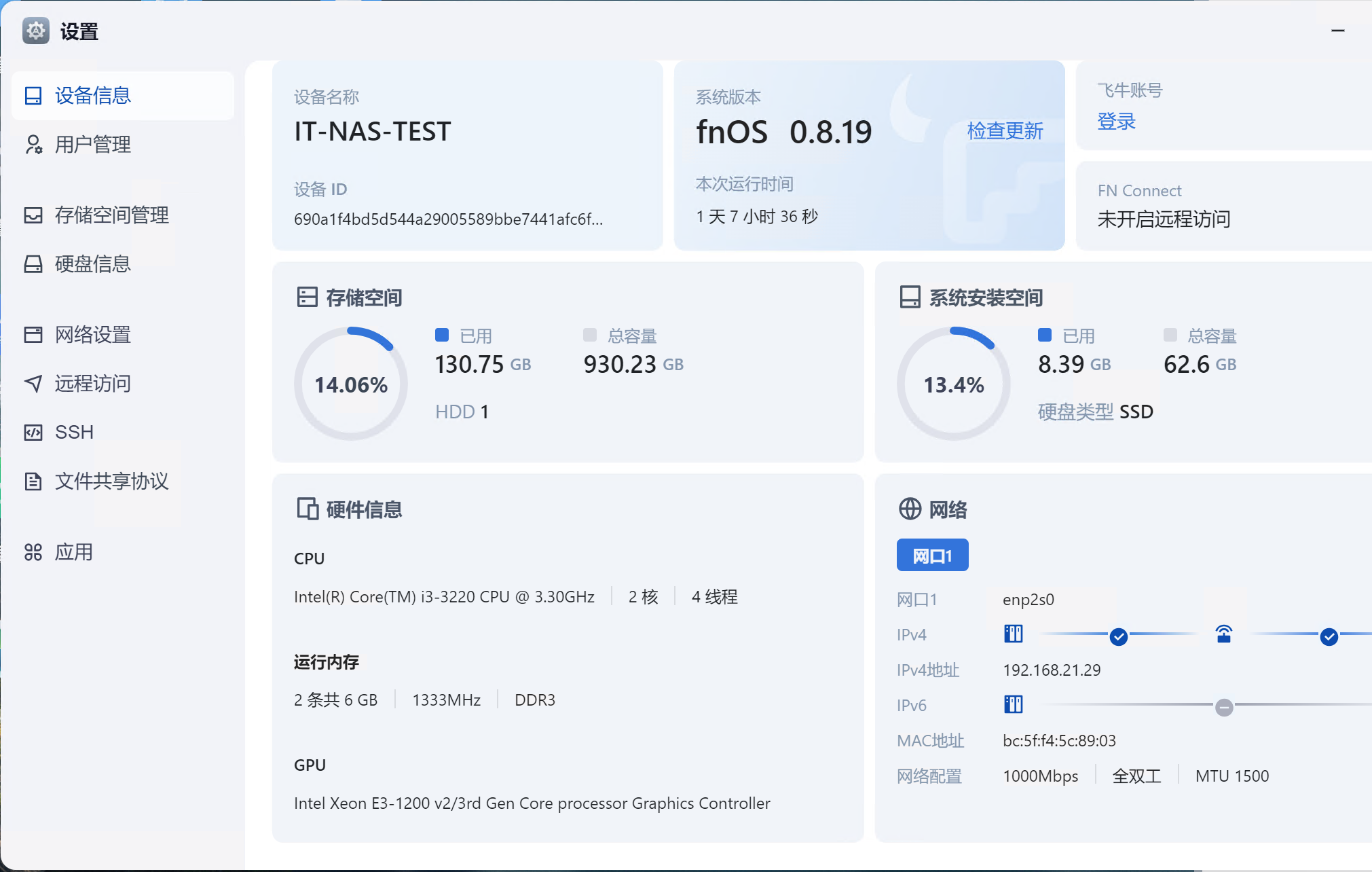This screenshot has width=1372, height=872.
Task: Switch to the 网口1 tab
Action: pyautogui.click(x=932, y=556)
